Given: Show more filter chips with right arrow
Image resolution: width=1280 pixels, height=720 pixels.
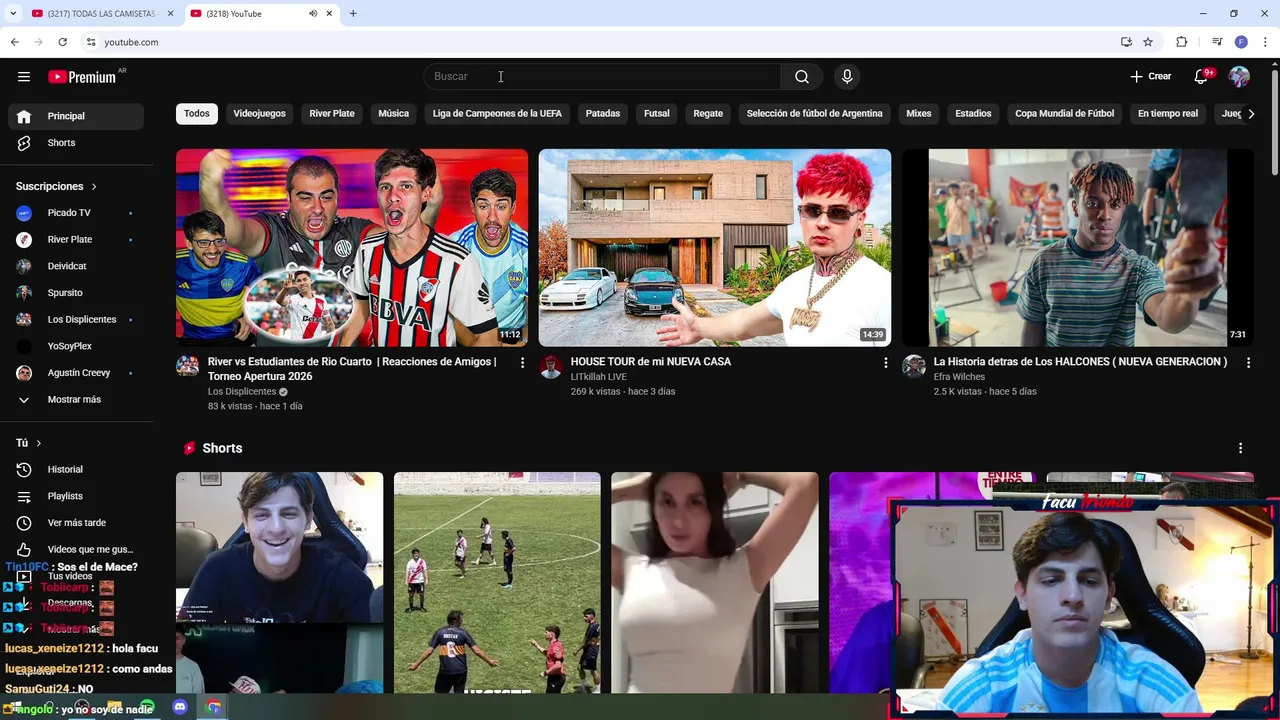Looking at the screenshot, I should coord(1251,114).
